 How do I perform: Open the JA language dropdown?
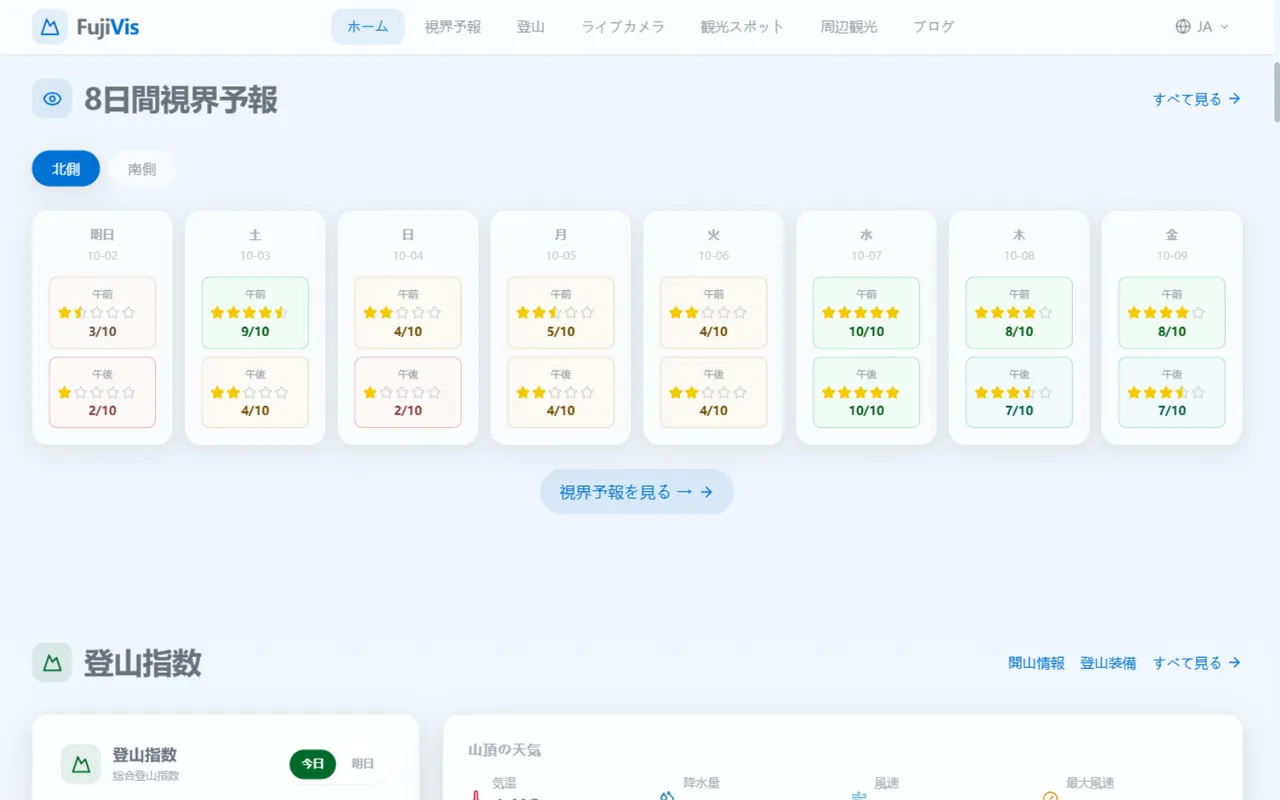pos(1202,27)
